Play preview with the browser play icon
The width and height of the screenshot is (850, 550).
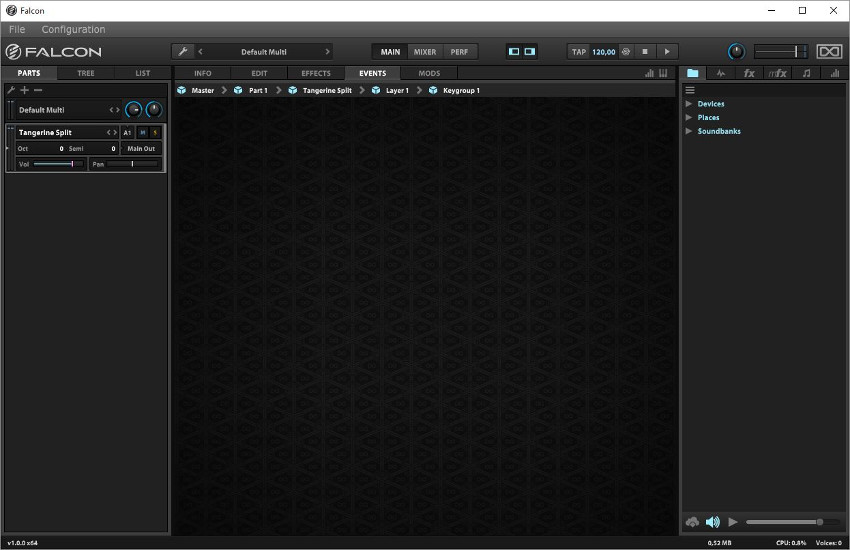[x=733, y=522]
